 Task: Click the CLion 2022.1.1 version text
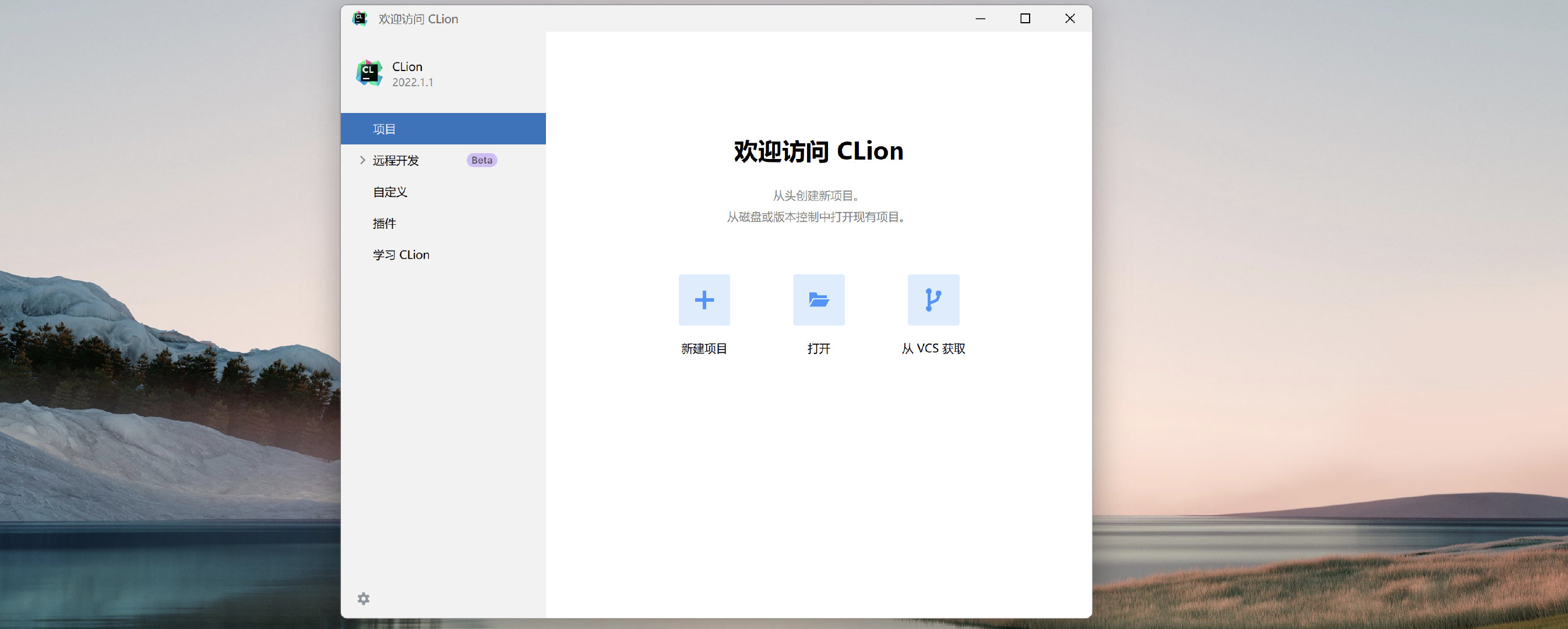412,82
